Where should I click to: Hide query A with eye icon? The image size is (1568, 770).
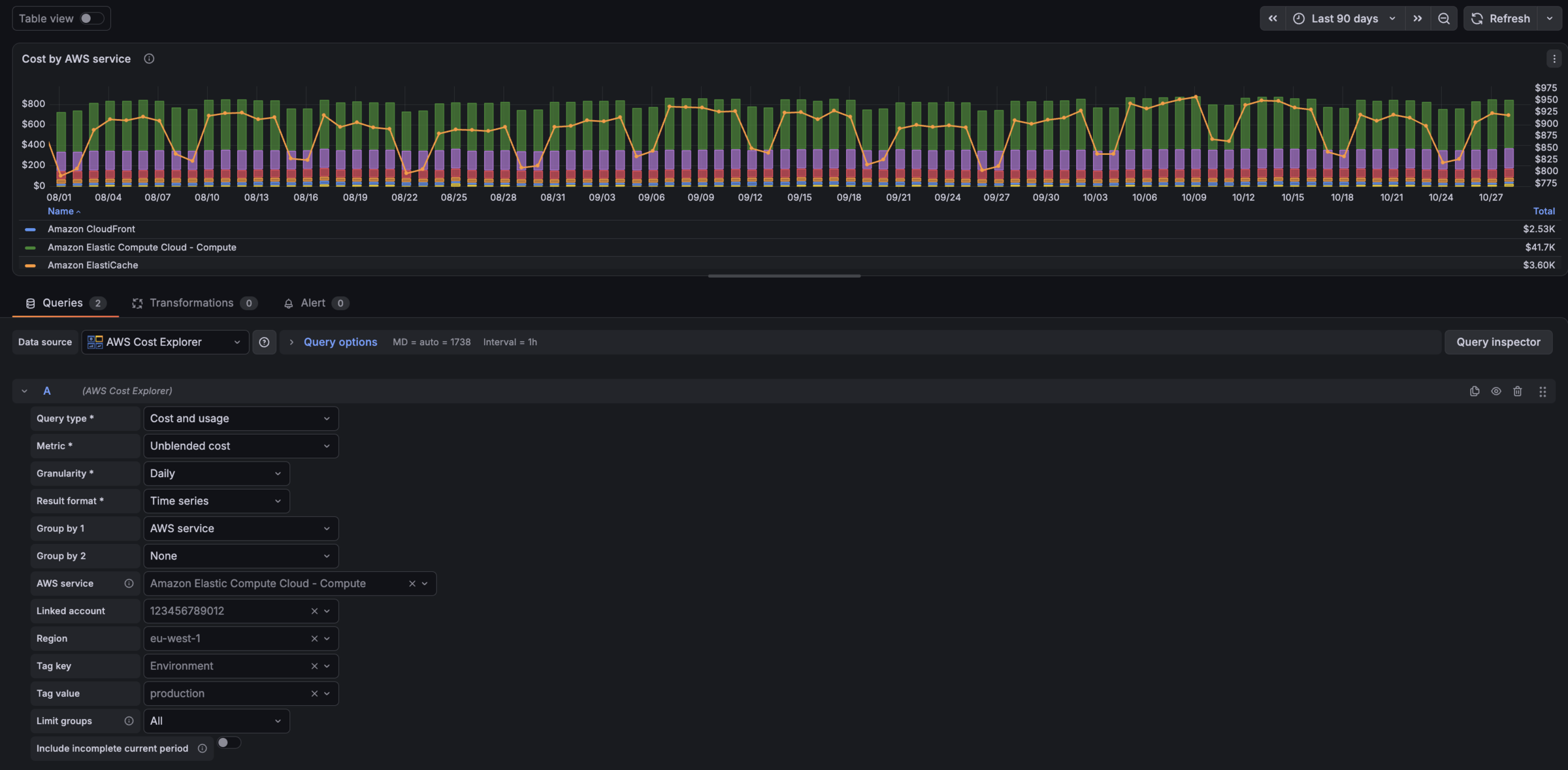(1496, 391)
